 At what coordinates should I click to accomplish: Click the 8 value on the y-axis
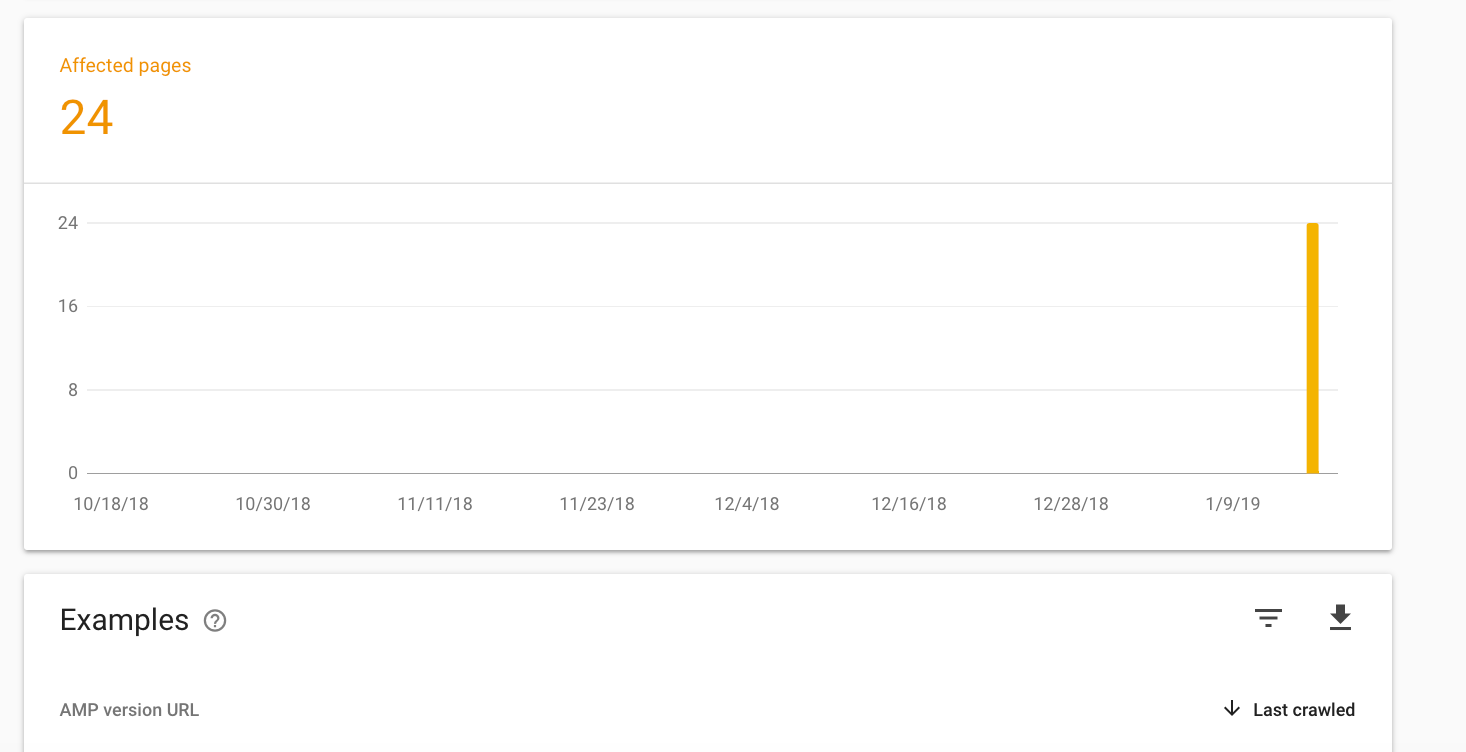72,390
